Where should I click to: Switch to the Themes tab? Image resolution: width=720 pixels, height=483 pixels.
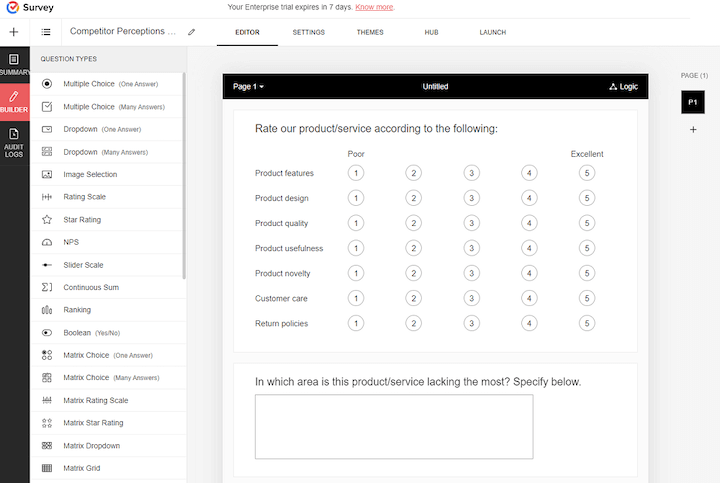coord(370,32)
